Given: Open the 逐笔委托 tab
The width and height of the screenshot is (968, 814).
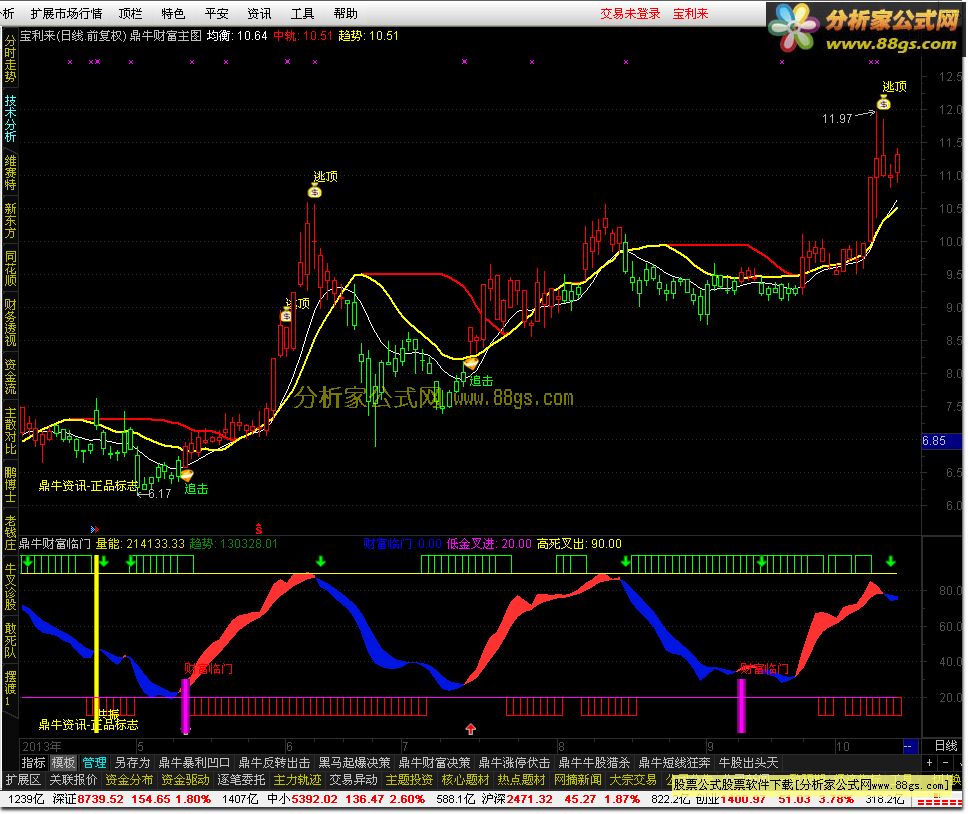Looking at the screenshot, I should tap(241, 780).
